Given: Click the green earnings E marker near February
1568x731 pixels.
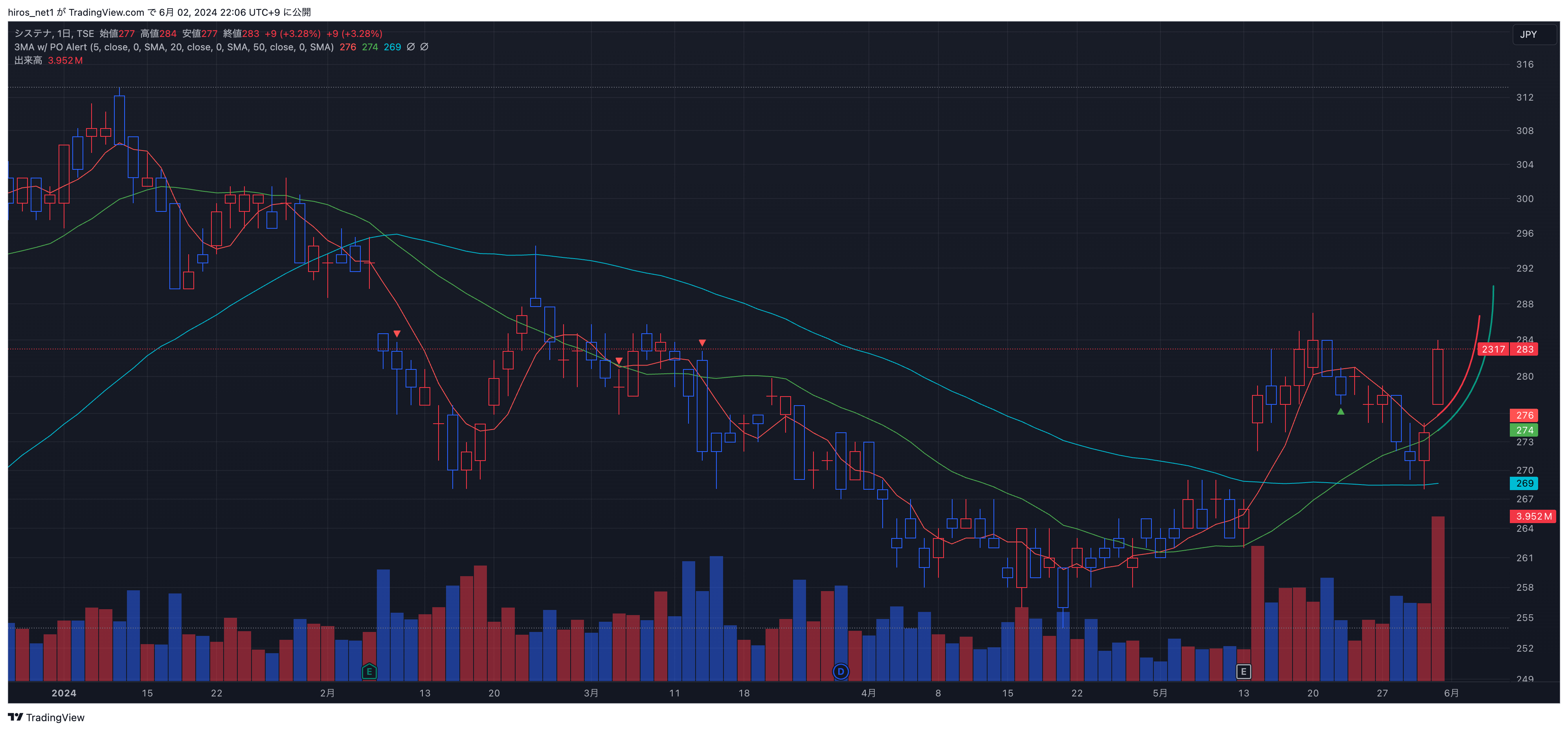Looking at the screenshot, I should coord(369,671).
